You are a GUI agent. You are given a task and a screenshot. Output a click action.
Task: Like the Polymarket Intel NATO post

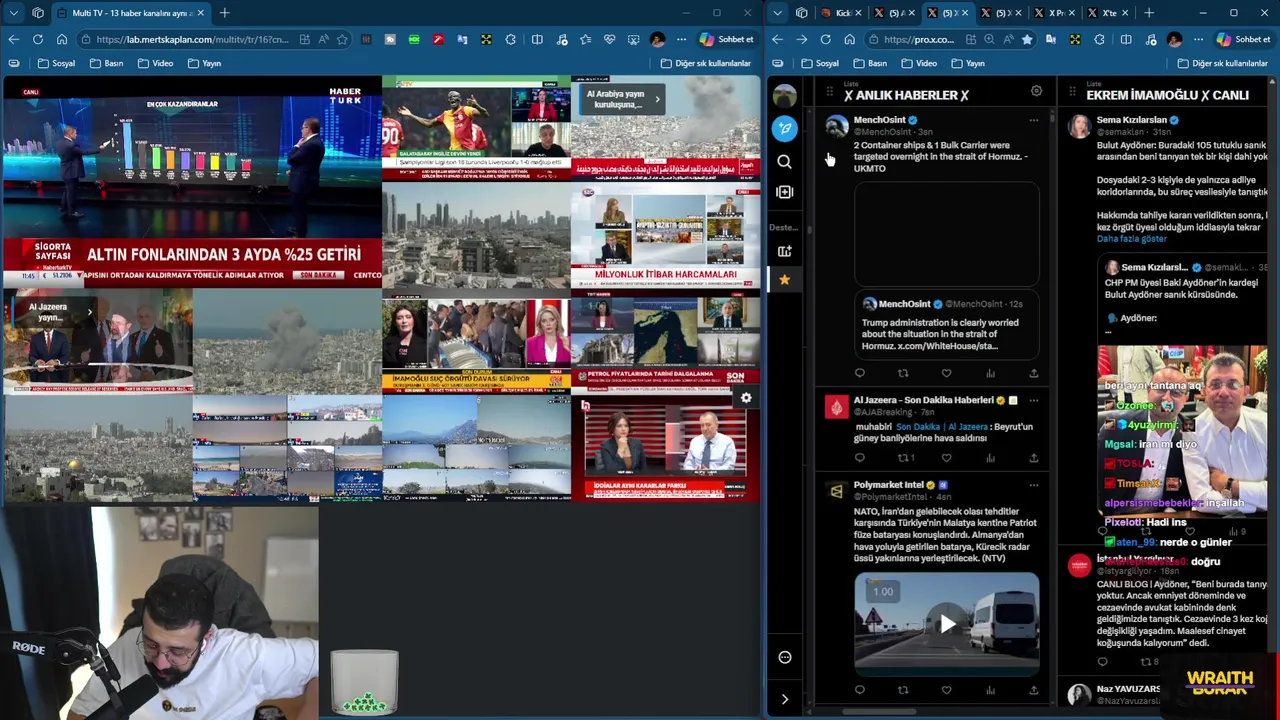coord(946,690)
